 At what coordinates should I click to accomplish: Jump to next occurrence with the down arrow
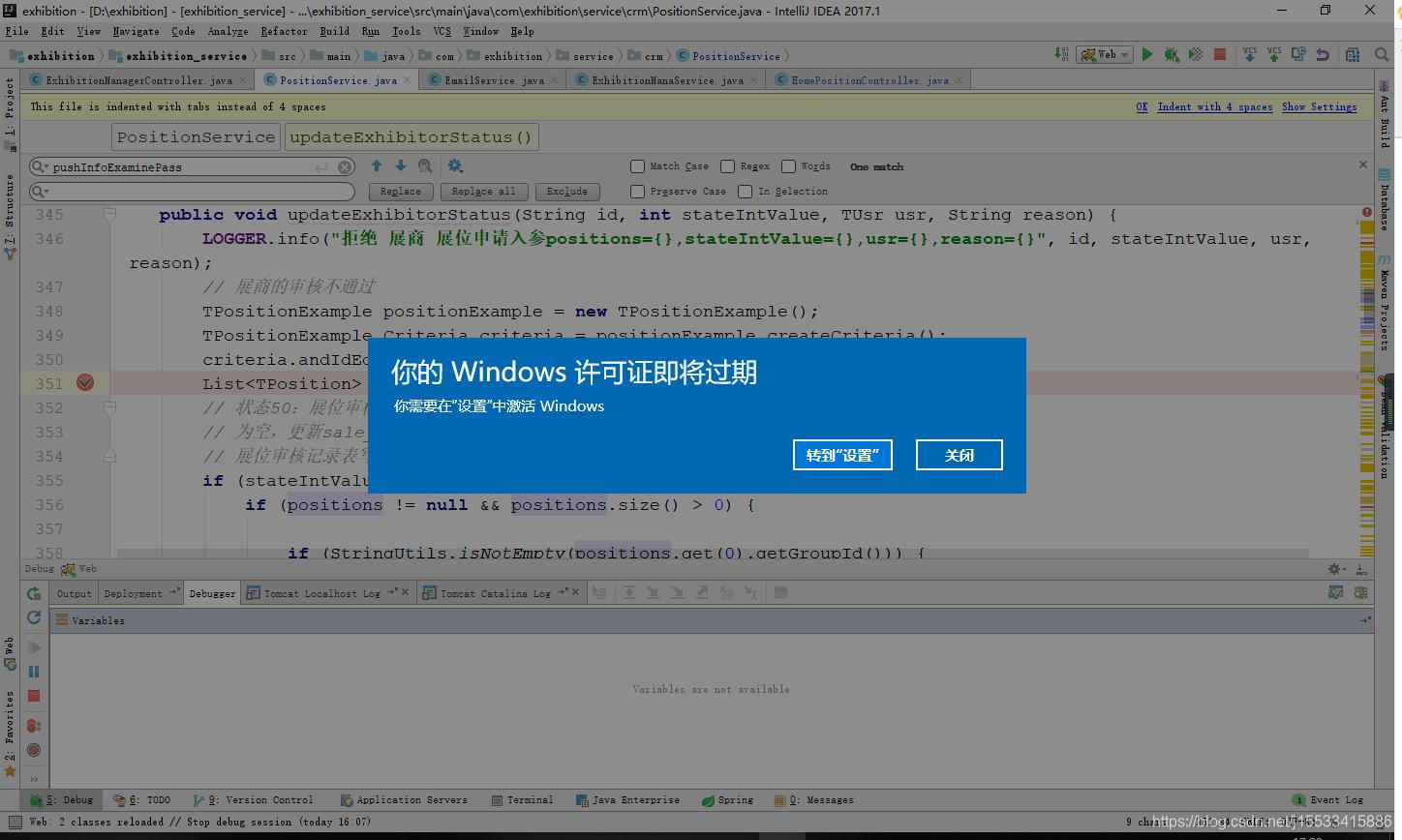pyautogui.click(x=401, y=166)
